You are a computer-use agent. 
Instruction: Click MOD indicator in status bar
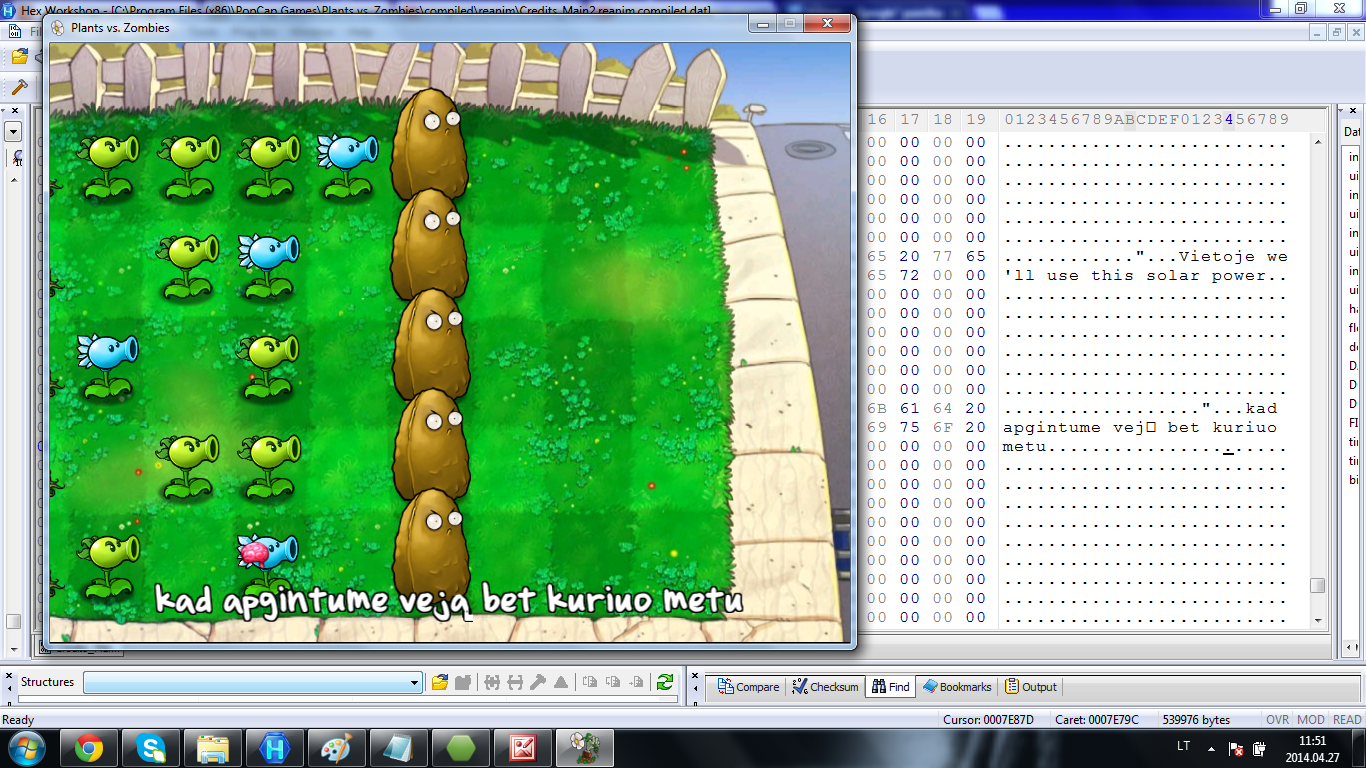[1311, 720]
